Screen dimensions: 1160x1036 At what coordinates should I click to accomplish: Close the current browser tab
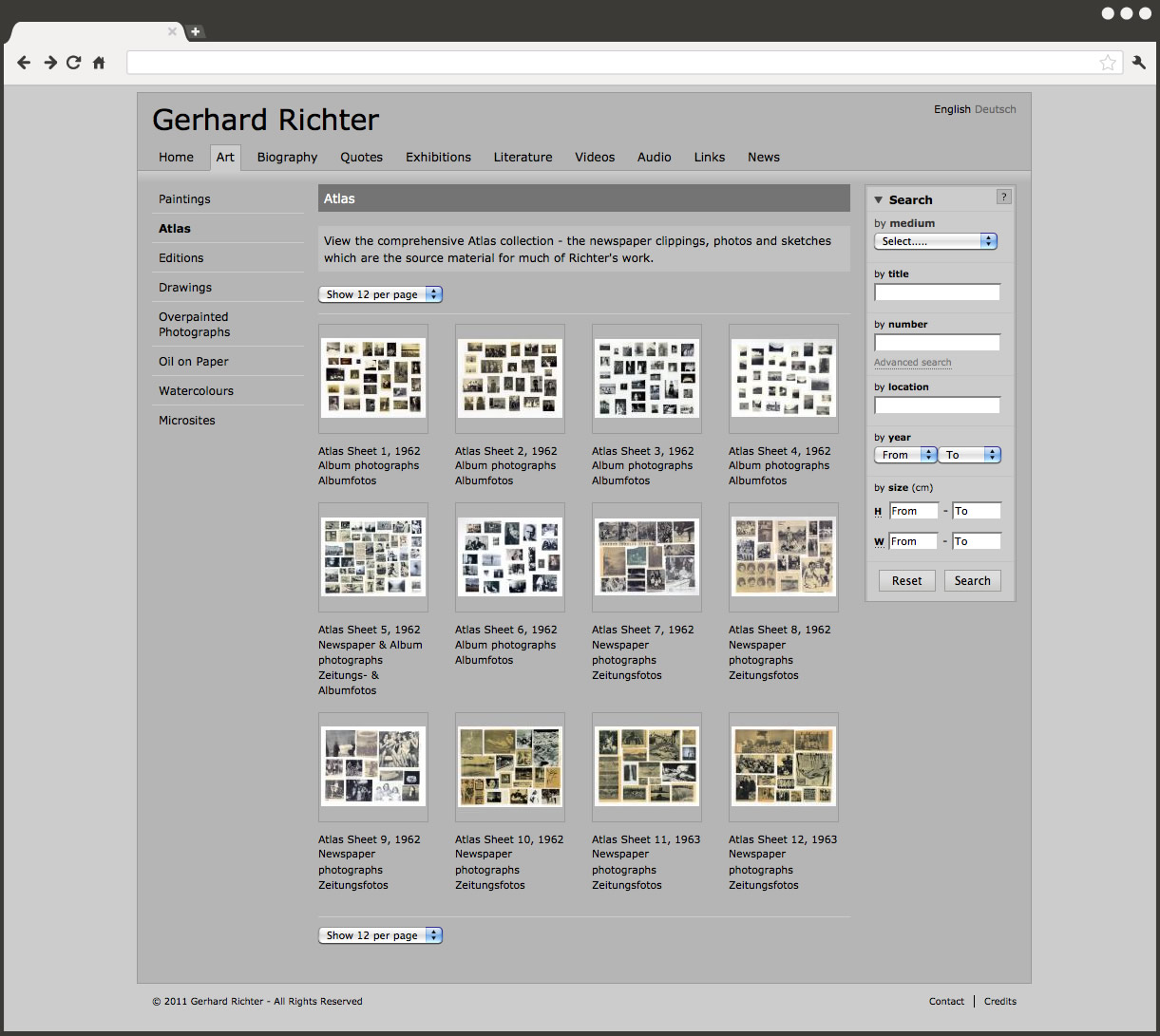(172, 31)
